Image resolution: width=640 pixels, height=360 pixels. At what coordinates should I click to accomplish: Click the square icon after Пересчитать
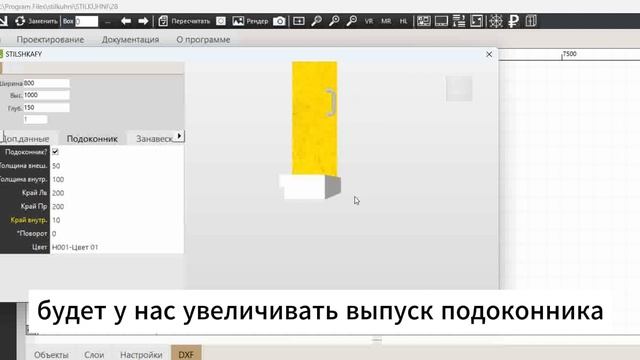221,21
